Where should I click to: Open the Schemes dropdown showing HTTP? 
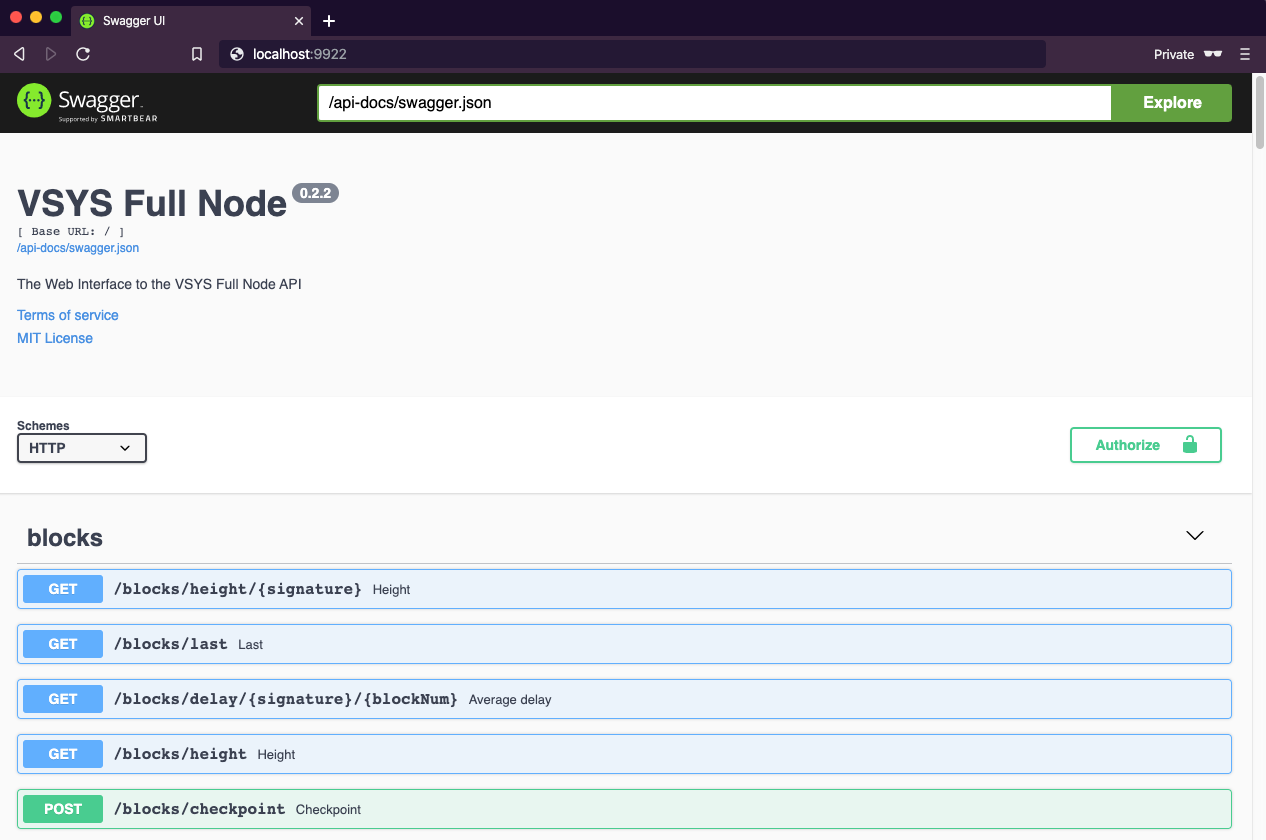81,448
